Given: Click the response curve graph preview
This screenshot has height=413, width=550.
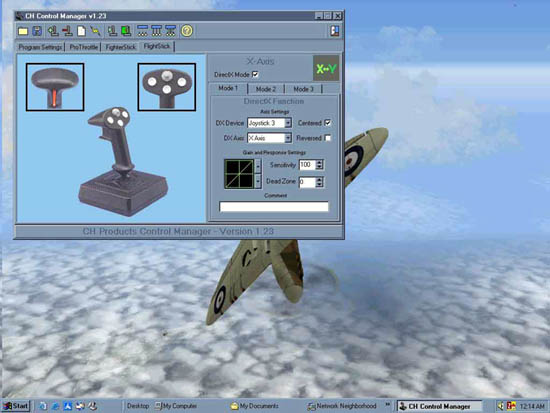Looking at the screenshot, I should 239,174.
